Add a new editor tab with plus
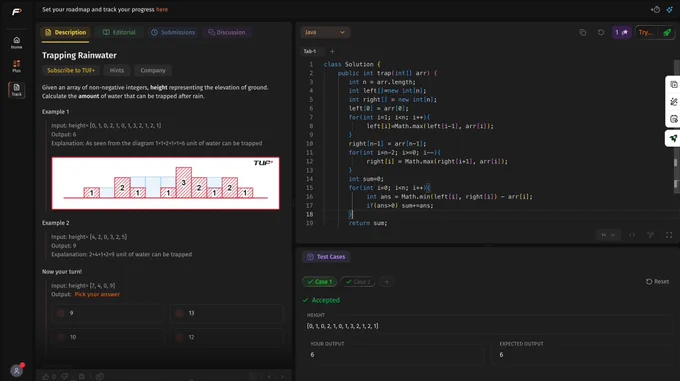 332,51
